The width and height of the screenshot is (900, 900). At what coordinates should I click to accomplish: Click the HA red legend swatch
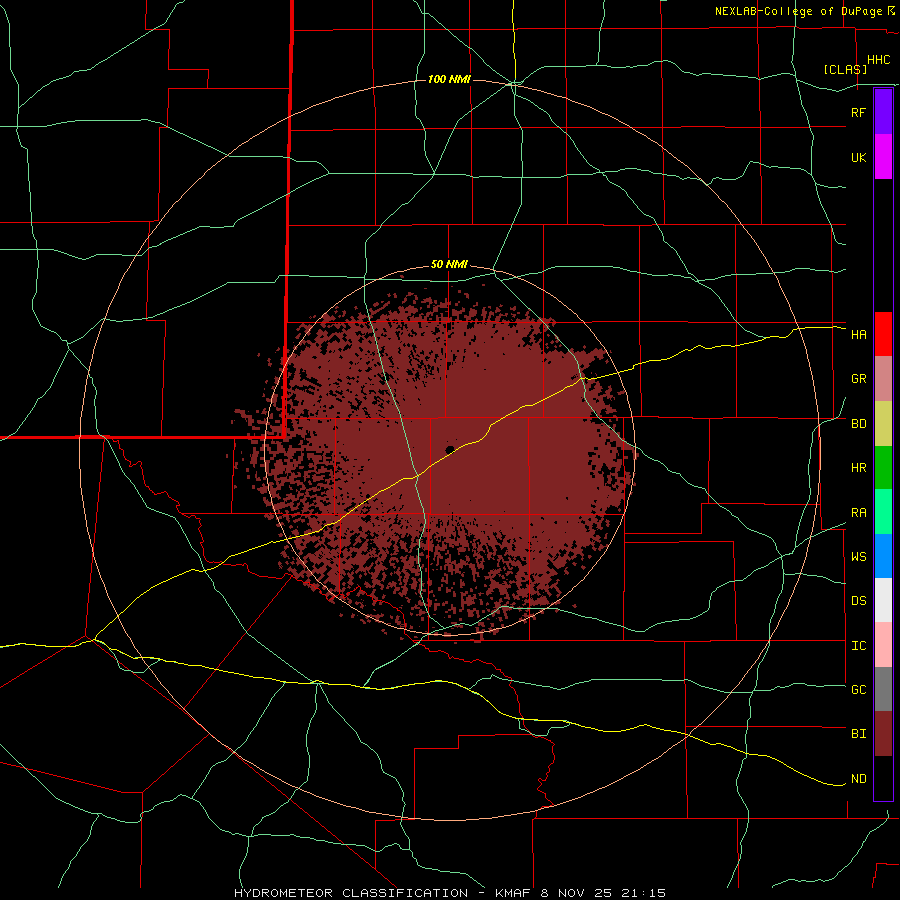(883, 334)
